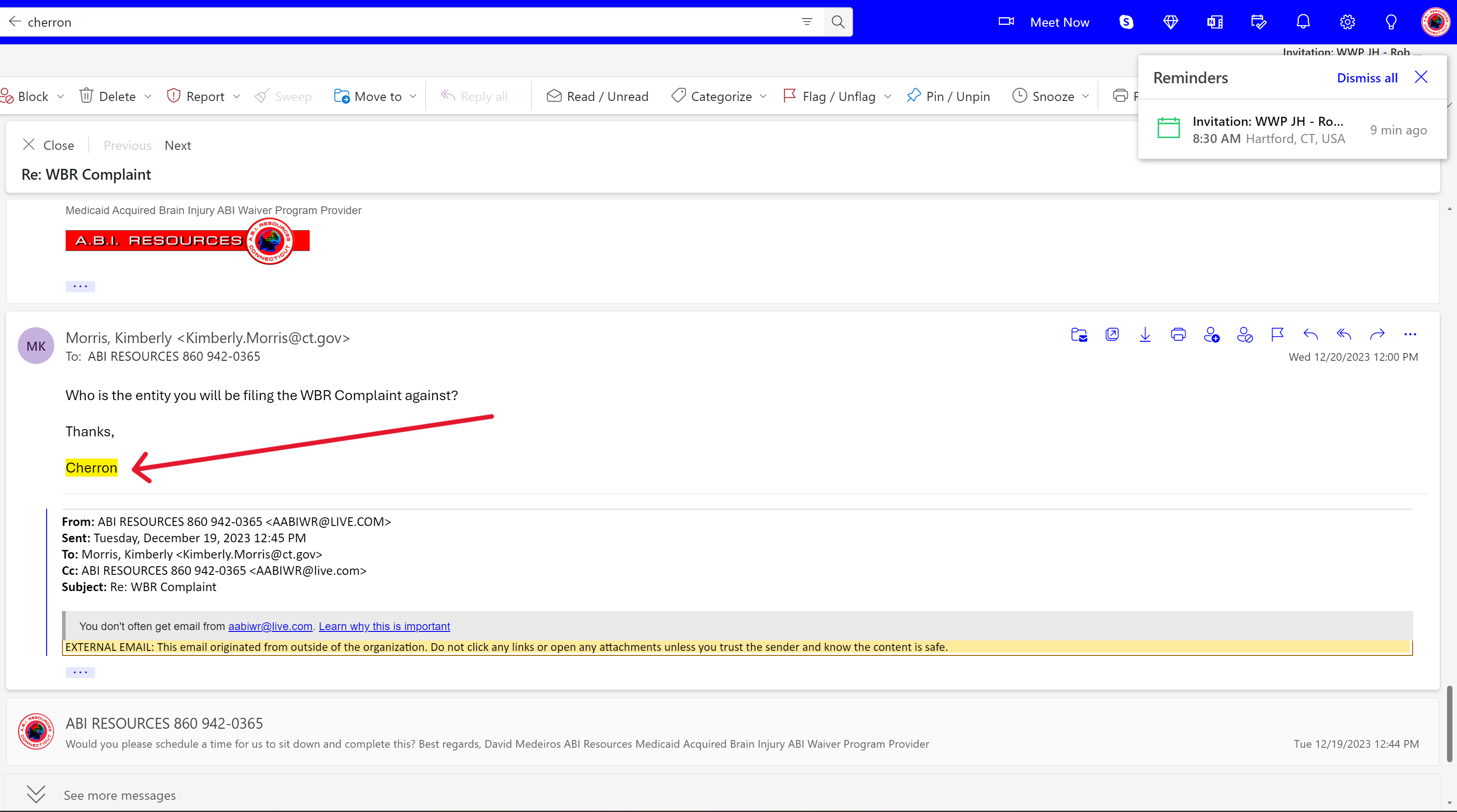Image resolution: width=1457 pixels, height=812 pixels.
Task: Click the search magnifier button
Action: click(838, 21)
